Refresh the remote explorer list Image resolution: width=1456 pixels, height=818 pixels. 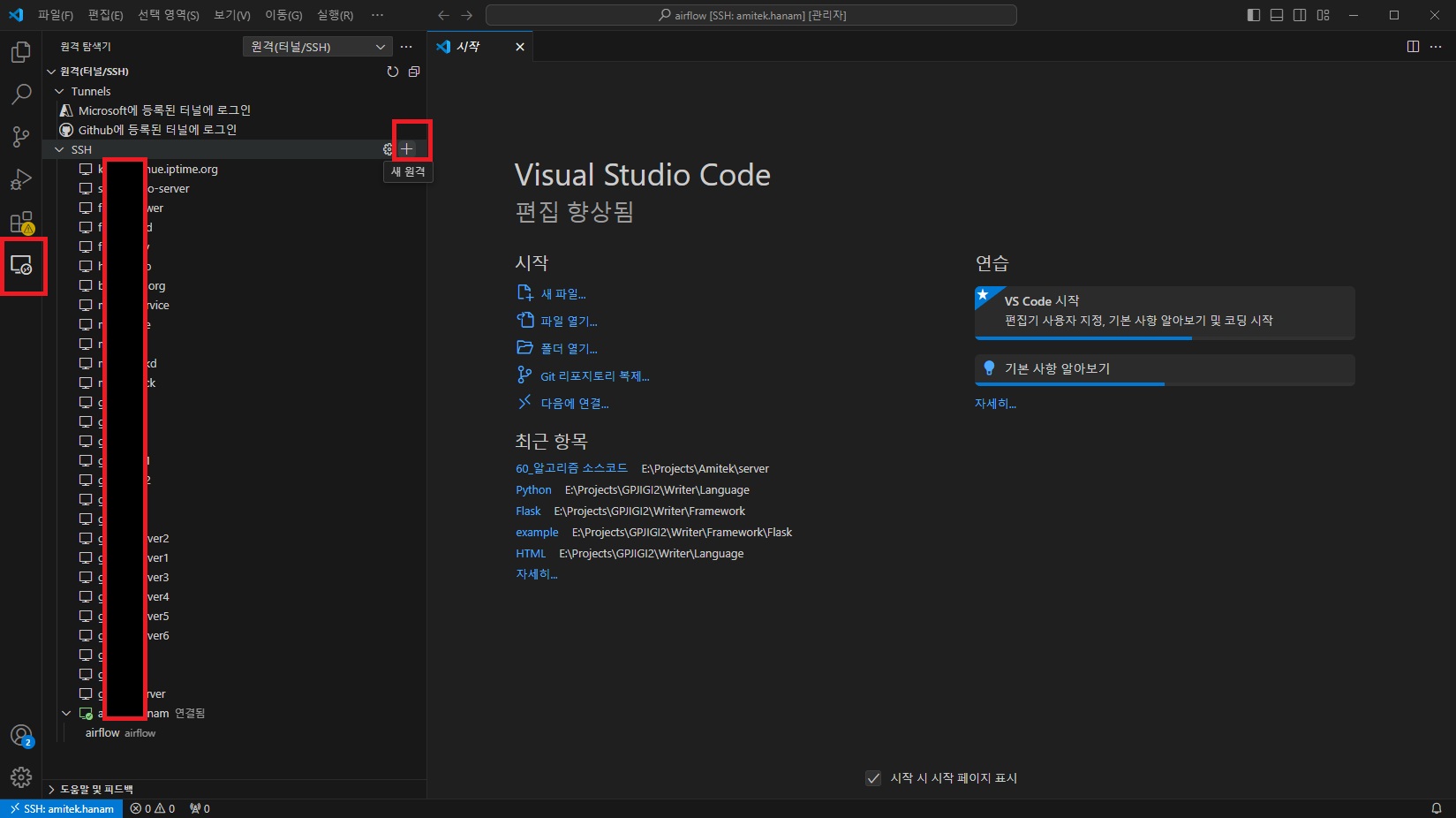tap(393, 72)
